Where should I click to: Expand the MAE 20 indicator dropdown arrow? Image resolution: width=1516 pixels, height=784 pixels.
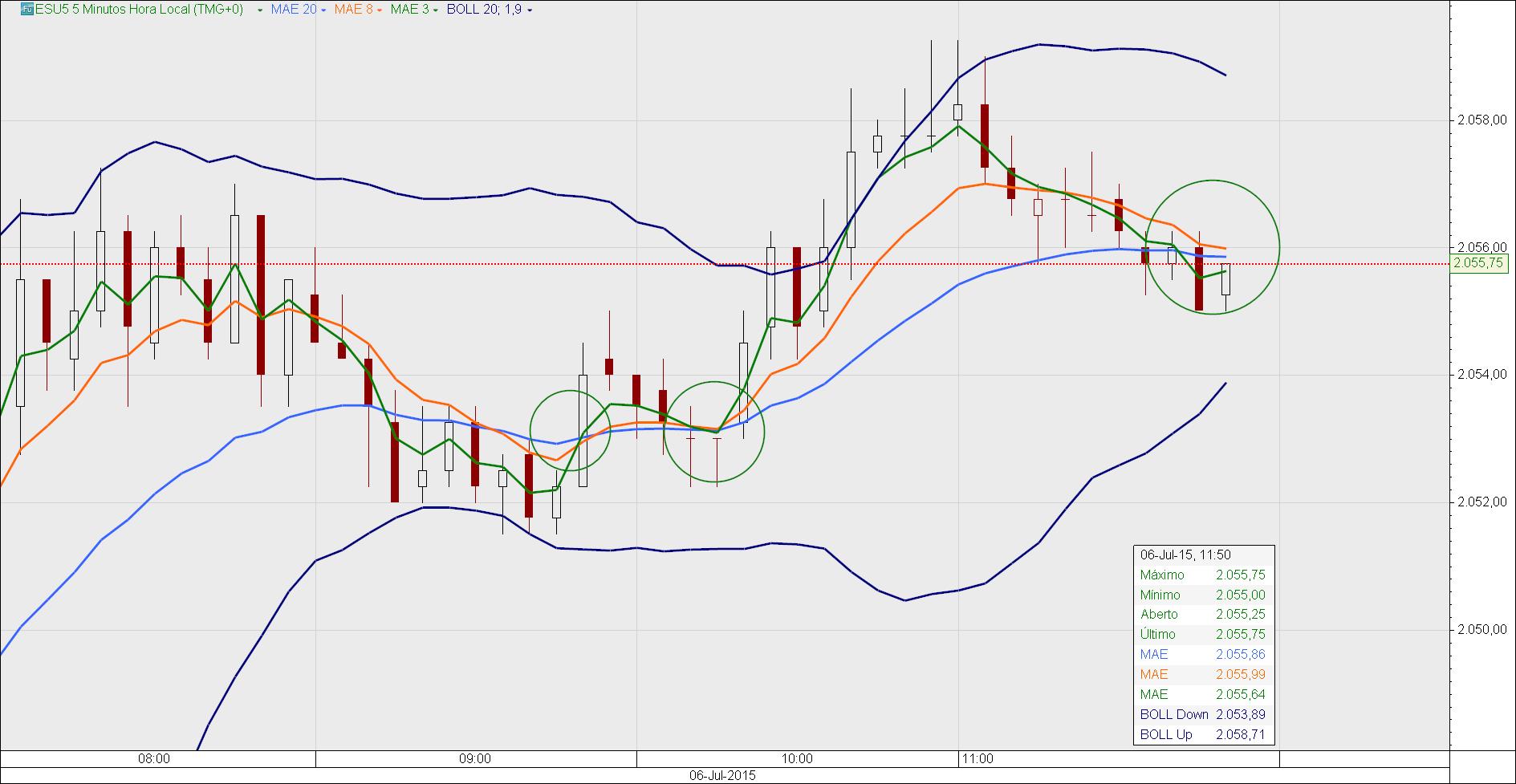pos(323,10)
